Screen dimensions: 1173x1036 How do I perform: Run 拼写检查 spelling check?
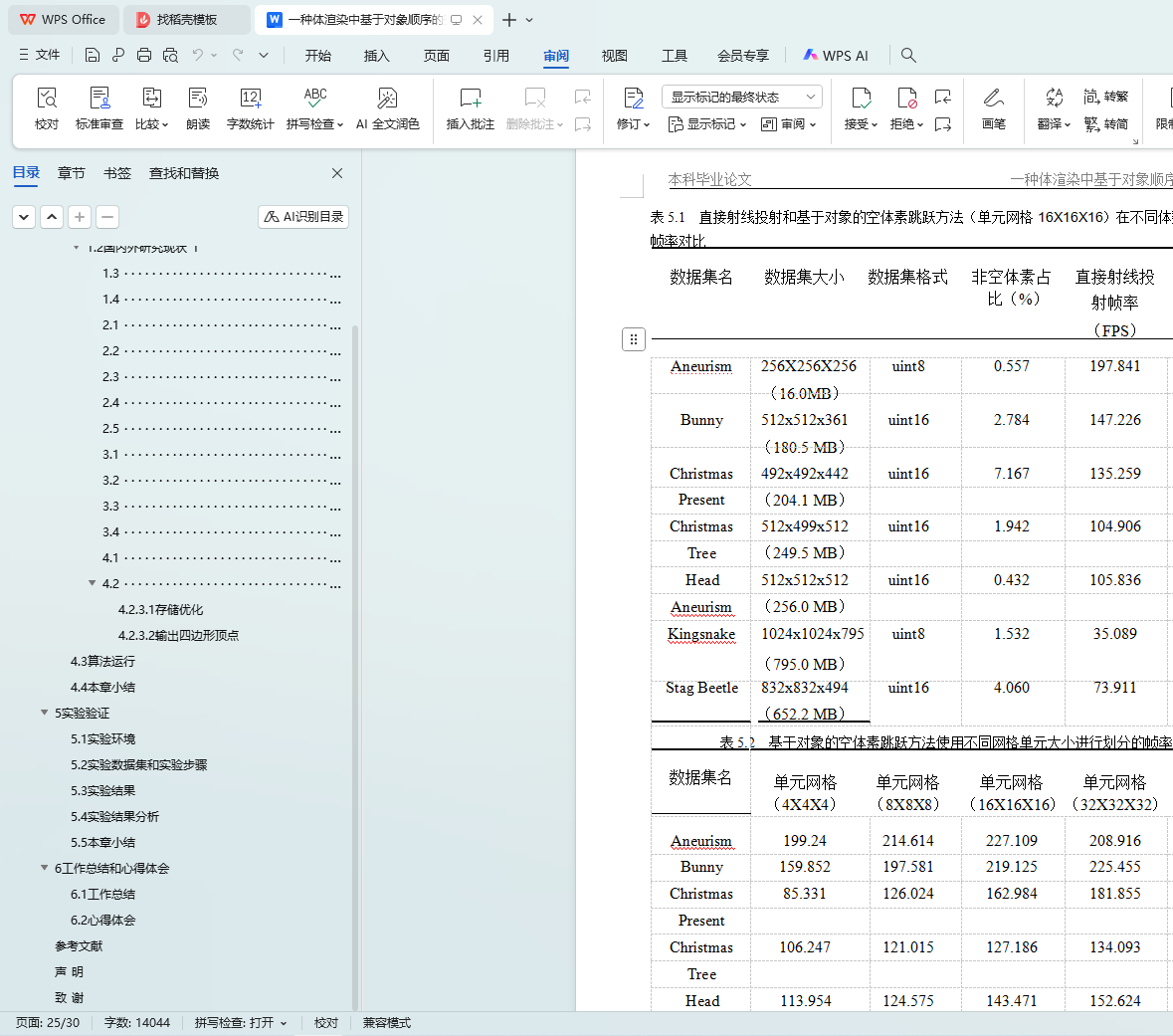pyautogui.click(x=315, y=108)
